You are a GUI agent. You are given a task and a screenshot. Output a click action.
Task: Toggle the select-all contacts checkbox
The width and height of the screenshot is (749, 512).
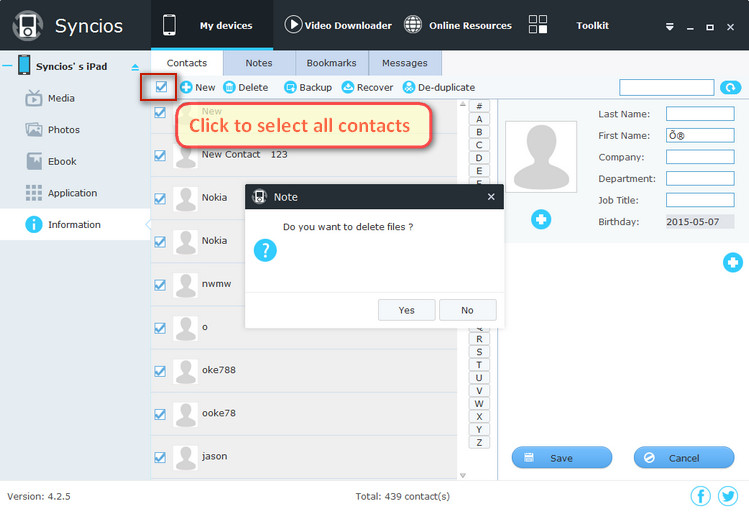(x=161, y=87)
